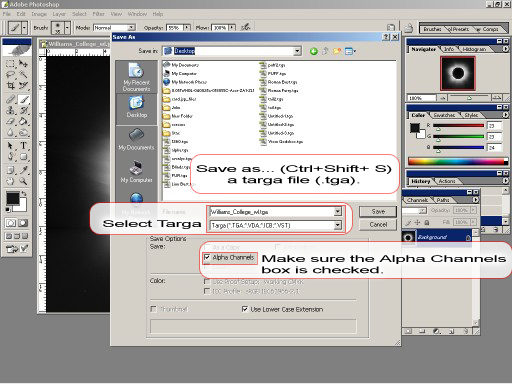
Task: Click the dialog help question mark button
Action: pyautogui.click(x=386, y=37)
